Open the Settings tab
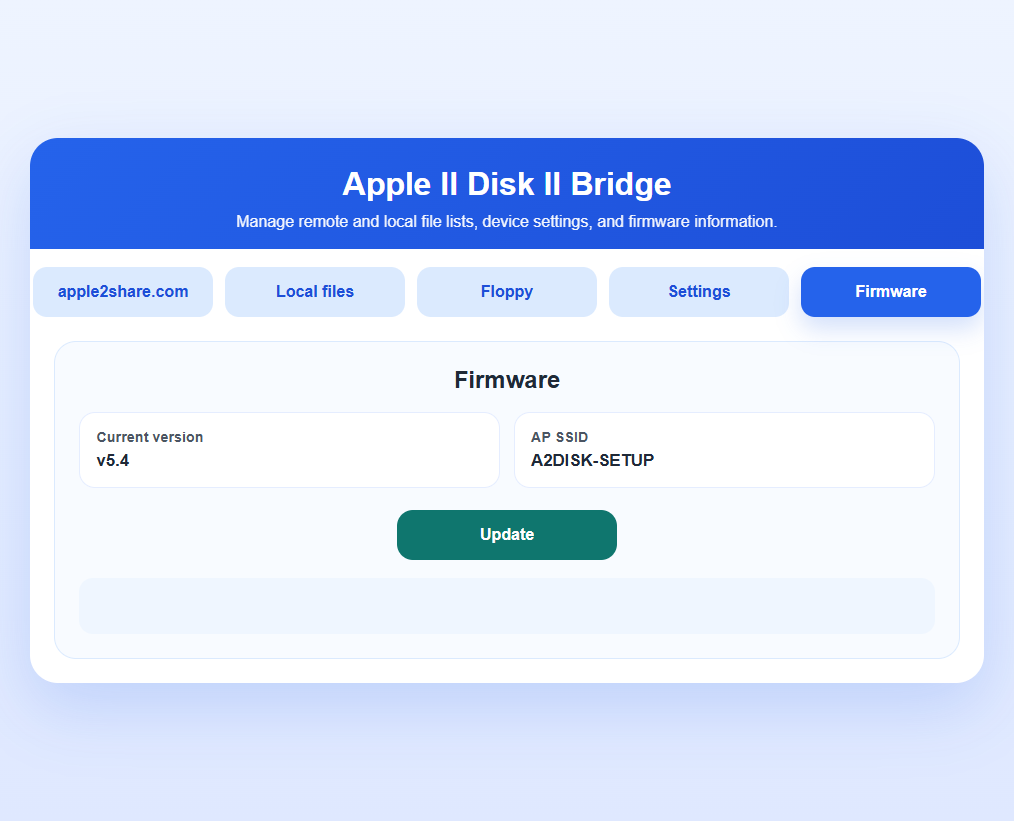The height and width of the screenshot is (821, 1014). [699, 292]
